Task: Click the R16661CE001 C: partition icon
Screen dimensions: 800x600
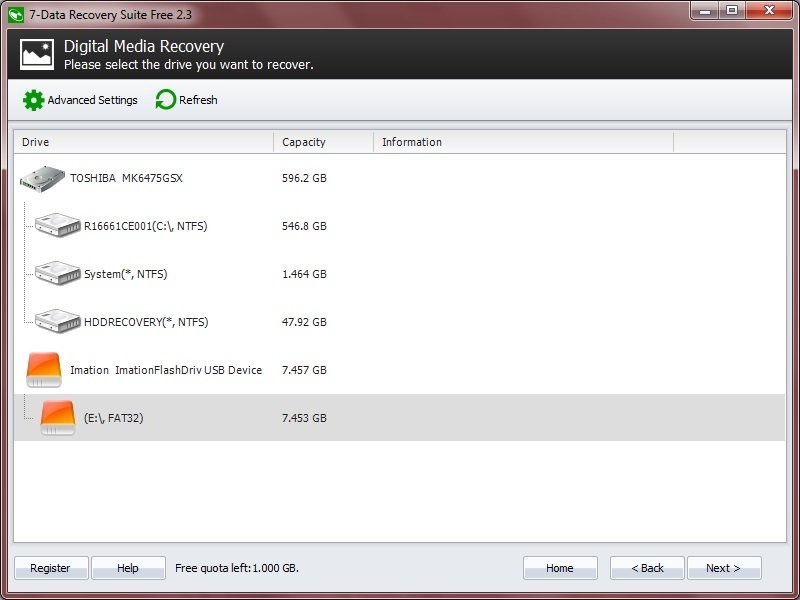Action: pyautogui.click(x=58, y=225)
